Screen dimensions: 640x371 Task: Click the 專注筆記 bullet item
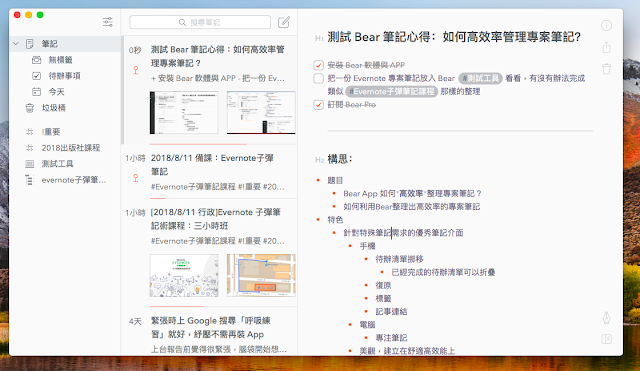(391, 338)
